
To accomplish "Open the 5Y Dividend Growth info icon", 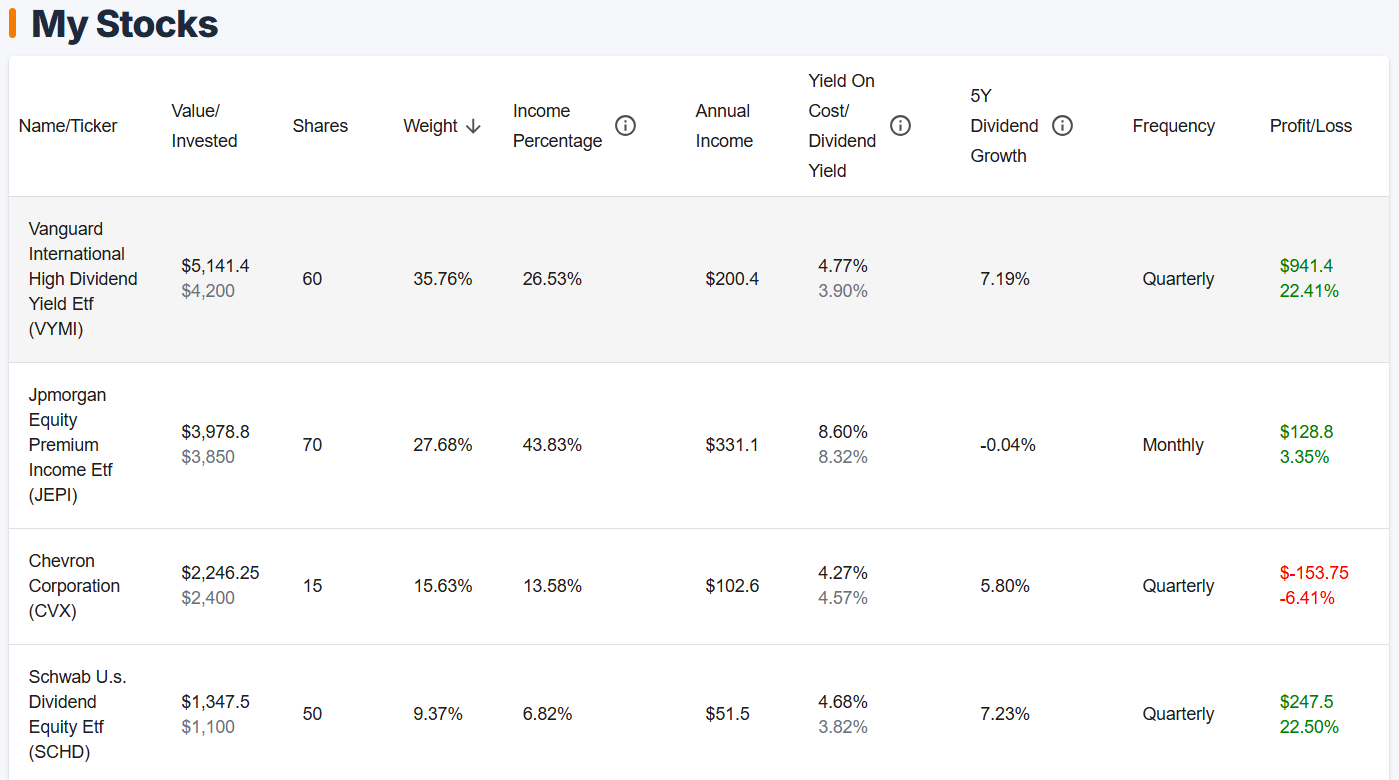I will (x=1062, y=125).
